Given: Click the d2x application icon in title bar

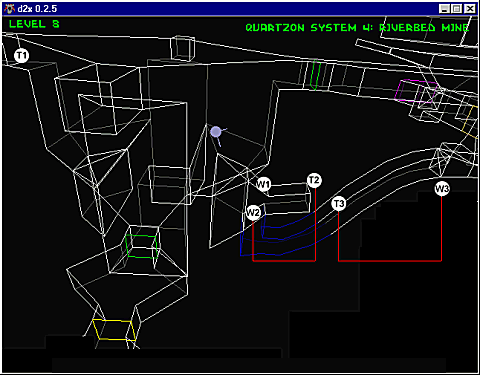Looking at the screenshot, I should [9, 8].
